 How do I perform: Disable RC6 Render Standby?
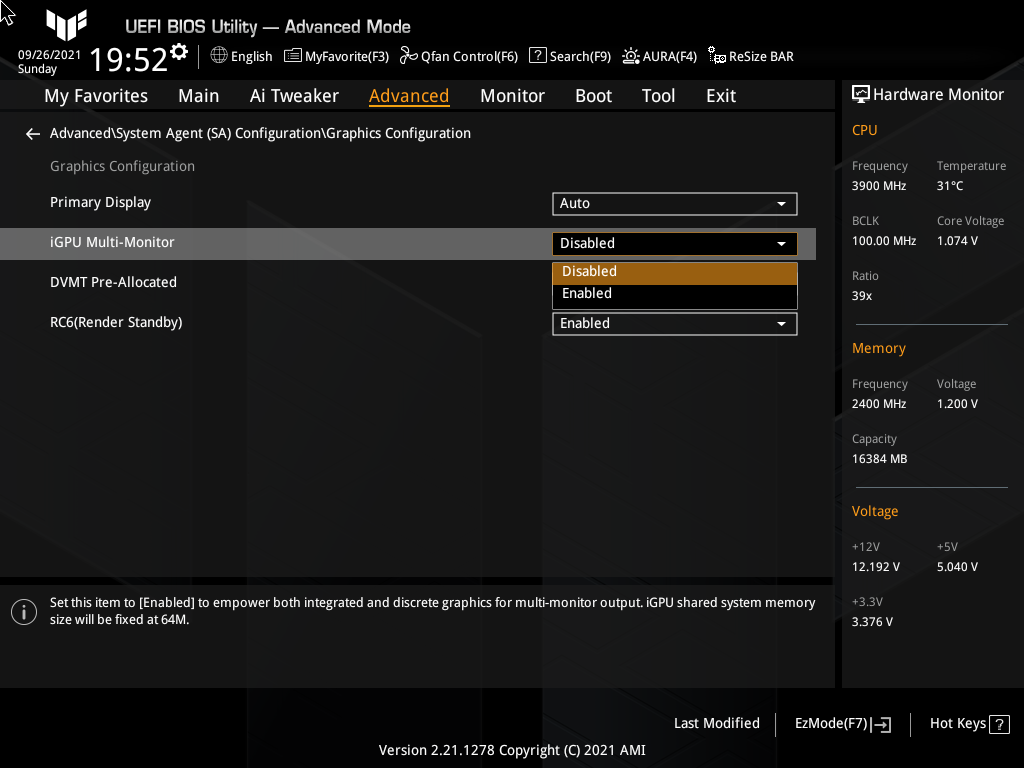point(674,323)
